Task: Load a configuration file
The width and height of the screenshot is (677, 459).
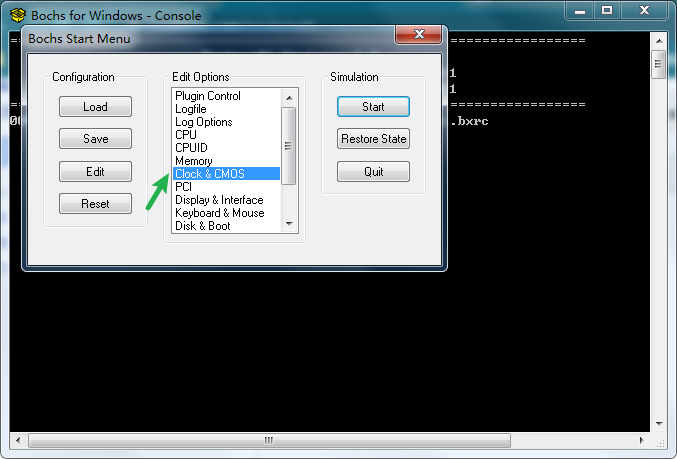Action: point(95,107)
